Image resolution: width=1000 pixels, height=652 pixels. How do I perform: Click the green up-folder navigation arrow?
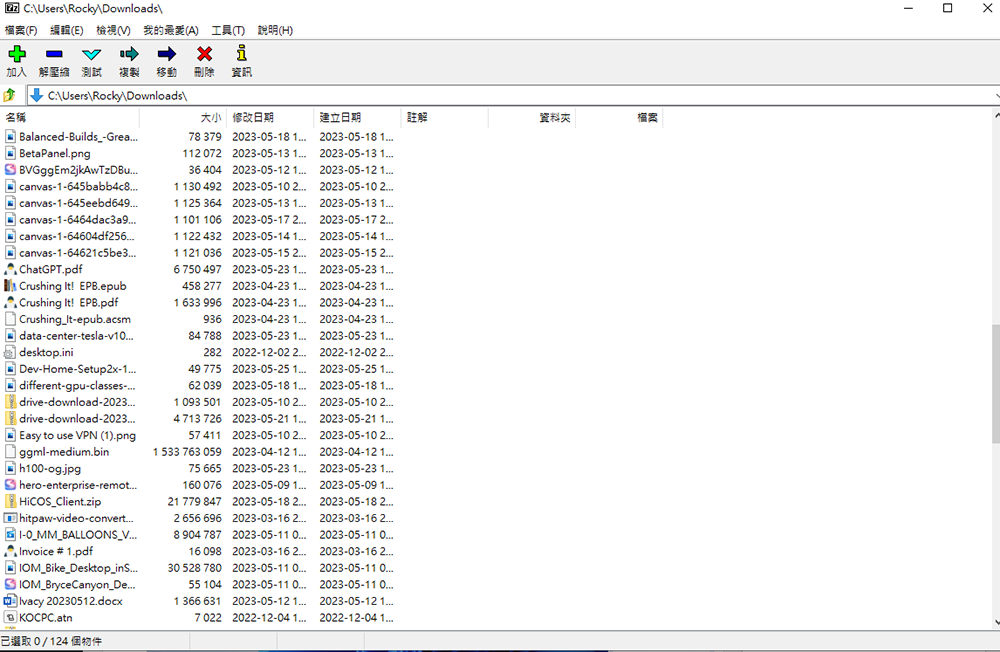pos(10,95)
